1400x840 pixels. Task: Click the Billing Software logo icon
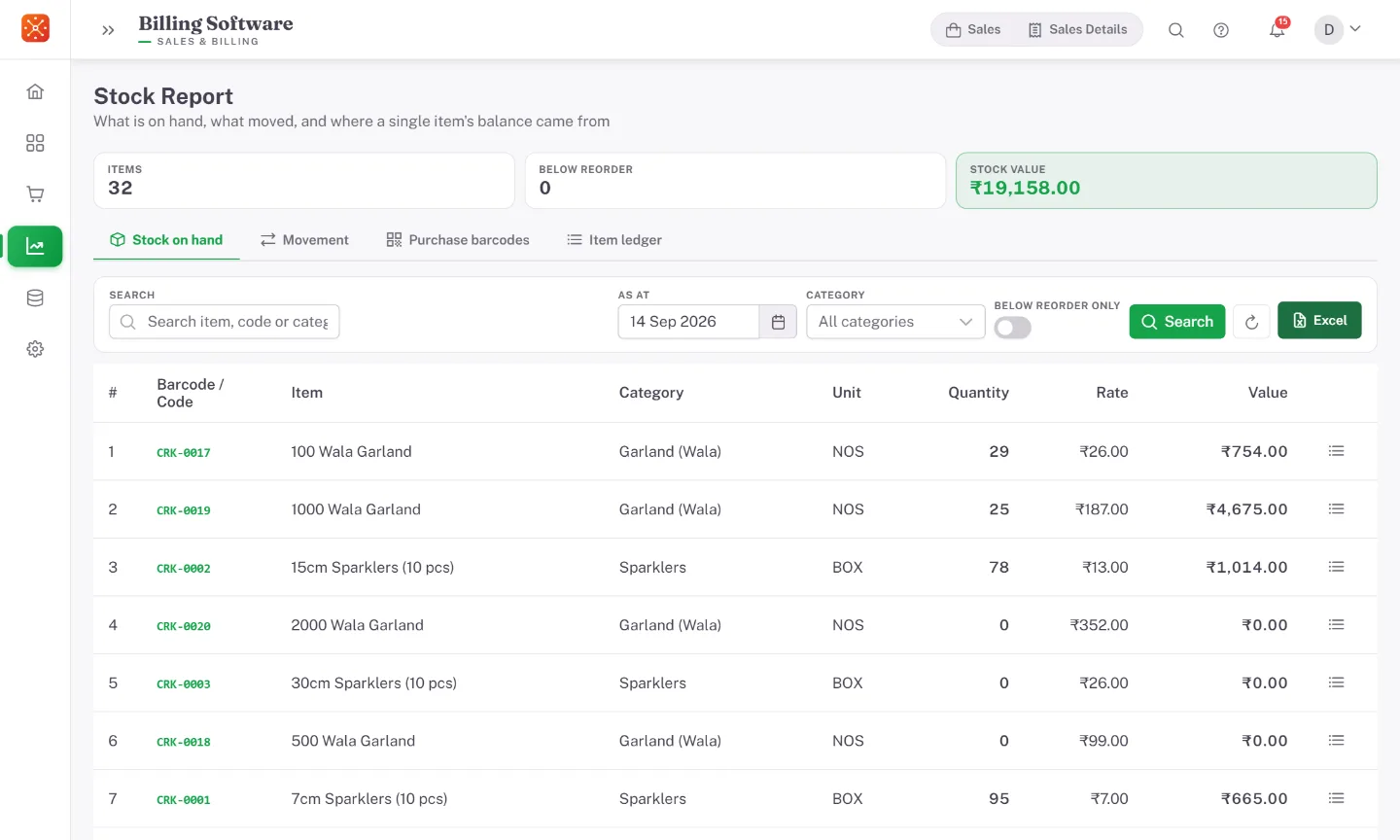36,28
